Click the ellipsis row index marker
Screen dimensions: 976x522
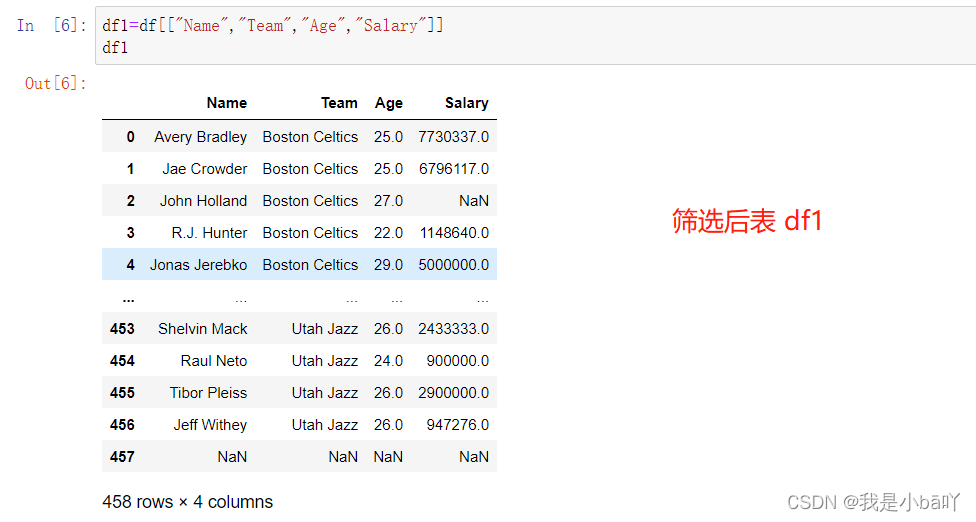point(128,301)
